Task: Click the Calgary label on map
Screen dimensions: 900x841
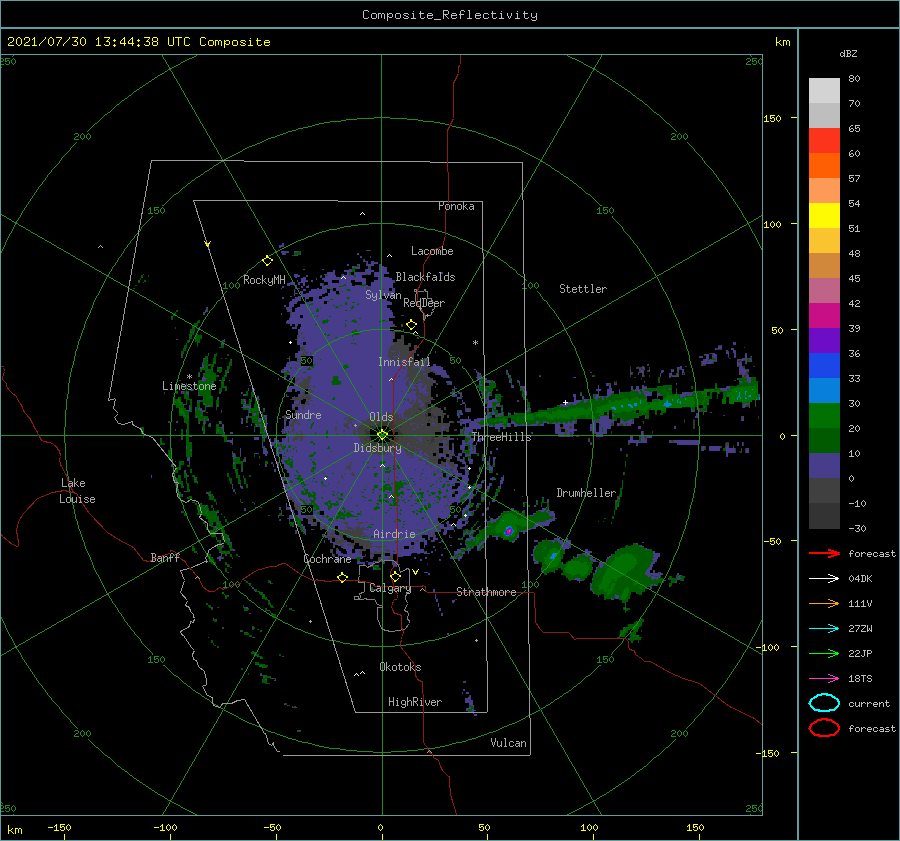Action: (x=390, y=588)
